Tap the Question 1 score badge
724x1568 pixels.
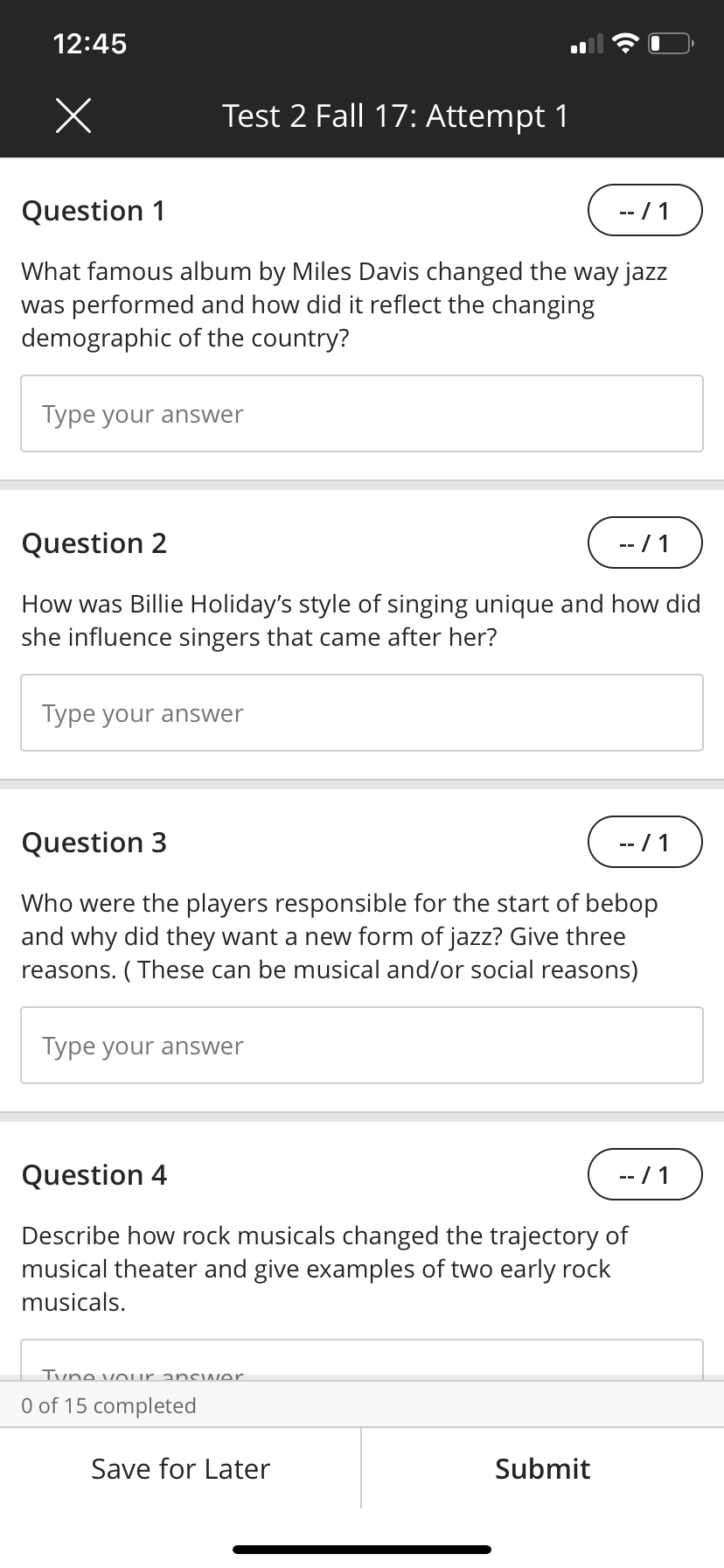tap(645, 210)
